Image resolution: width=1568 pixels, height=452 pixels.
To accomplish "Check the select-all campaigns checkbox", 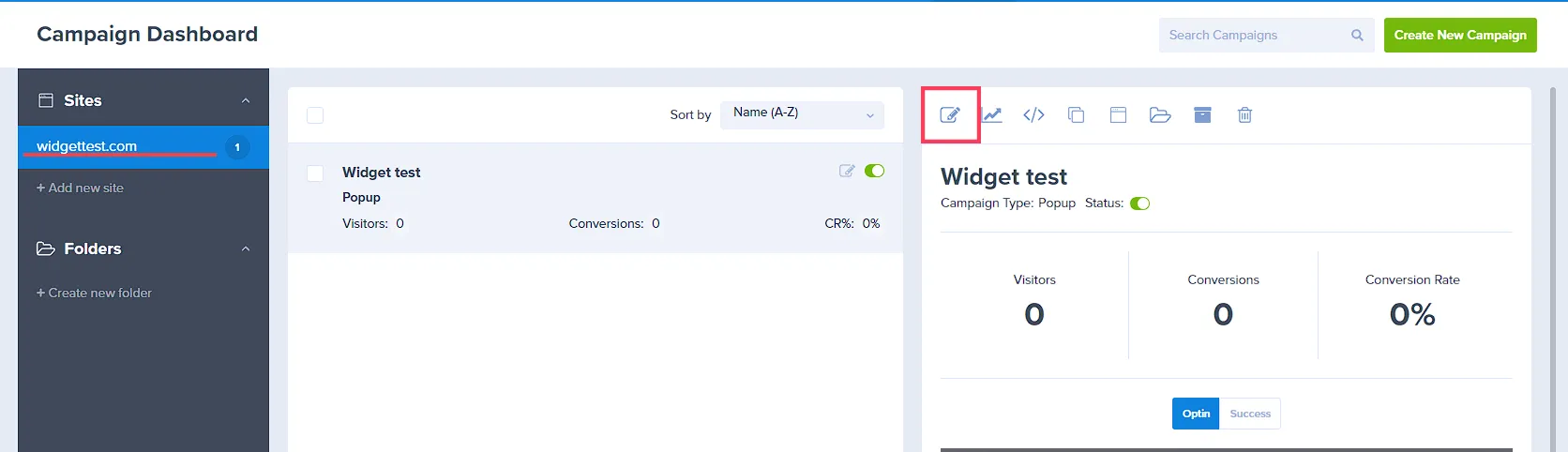I will click(x=315, y=115).
